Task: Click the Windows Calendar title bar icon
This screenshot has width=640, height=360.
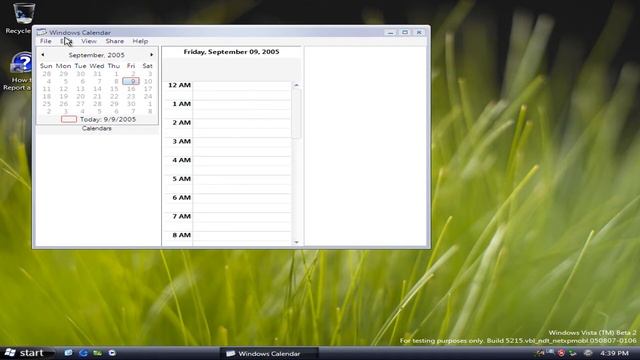Action: [42, 32]
